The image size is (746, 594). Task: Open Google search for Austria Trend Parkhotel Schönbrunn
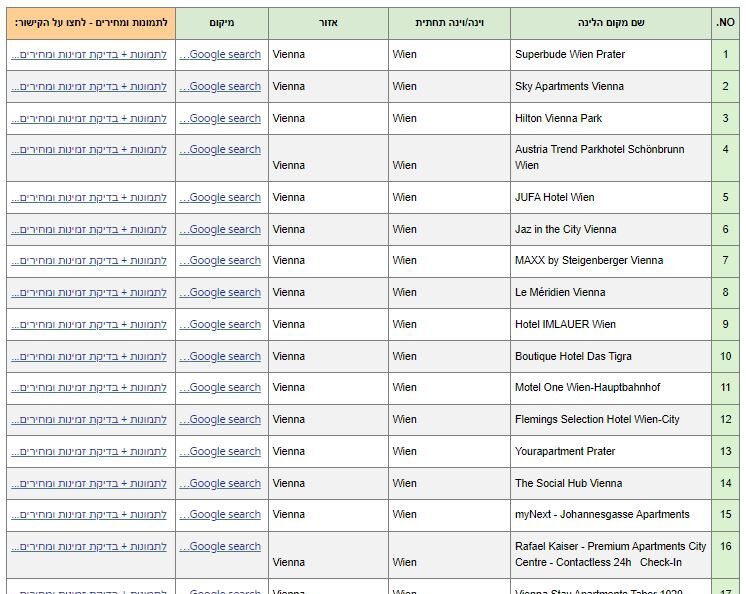coord(221,150)
